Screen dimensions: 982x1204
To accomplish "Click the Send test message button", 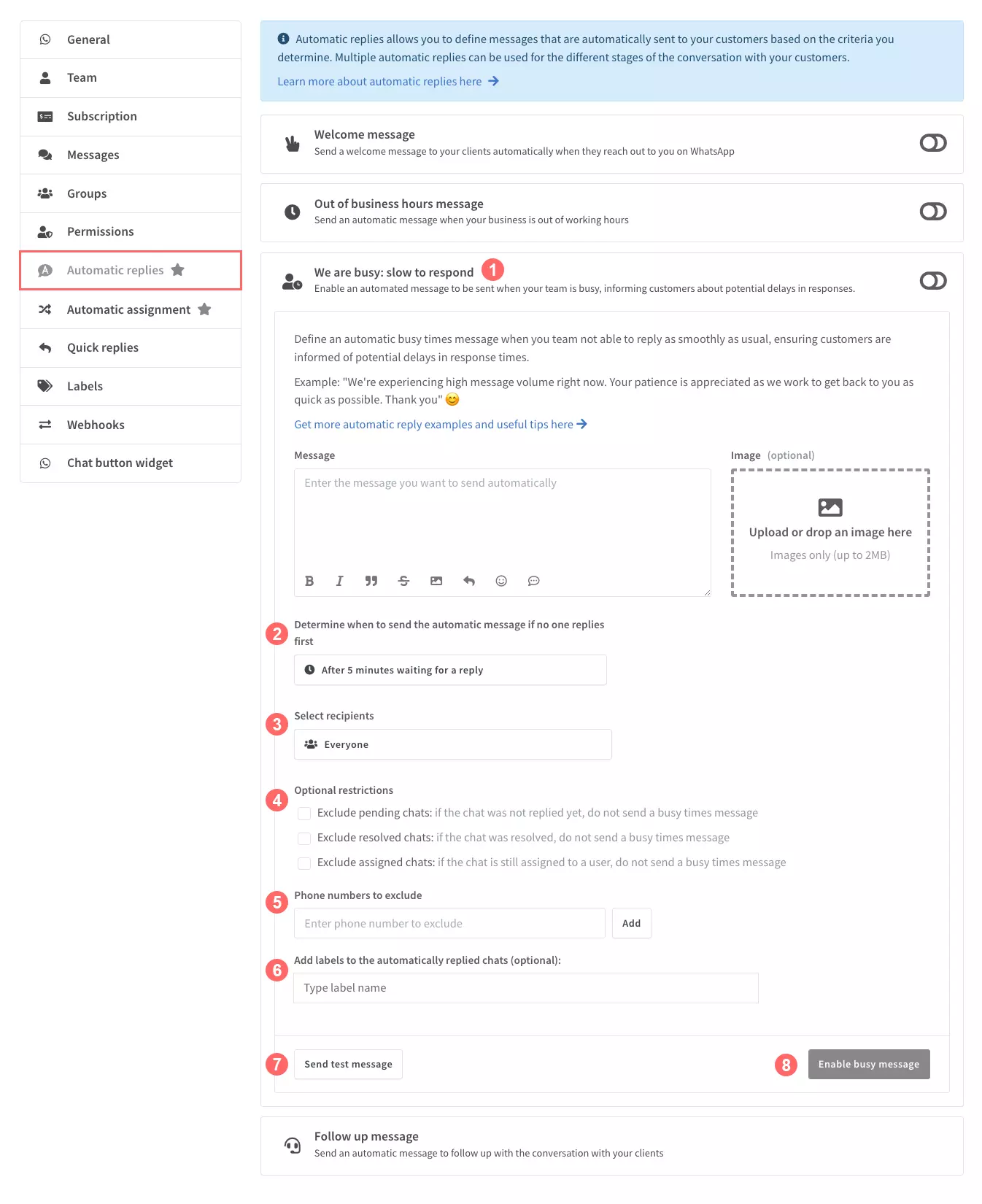I will pyautogui.click(x=348, y=1064).
